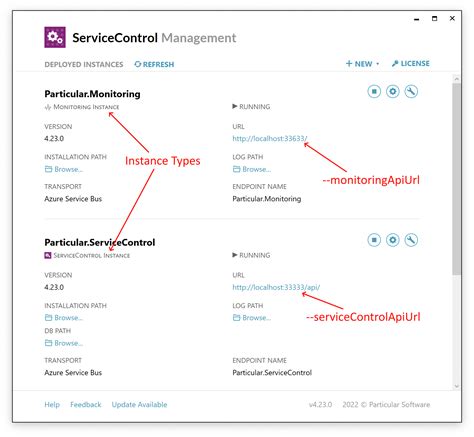Maximize the ServiceControl Management window
474x437 pixels.
tap(434, 18)
